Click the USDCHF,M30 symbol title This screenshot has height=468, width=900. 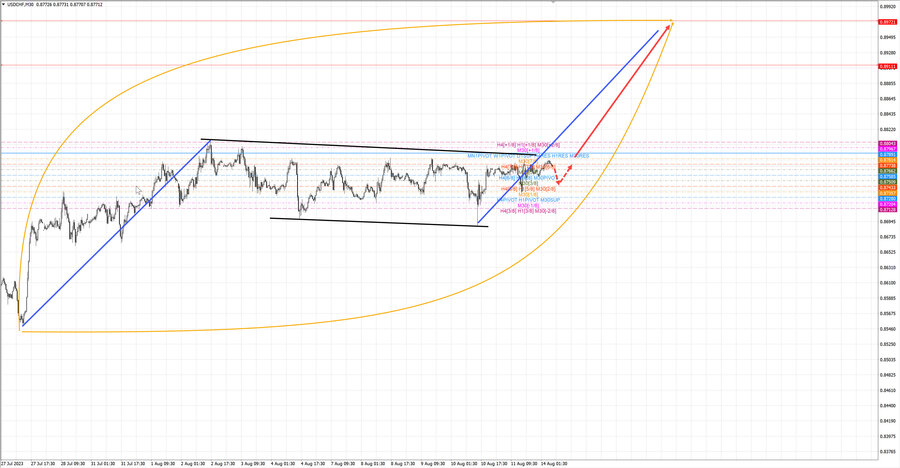(x=21, y=4)
